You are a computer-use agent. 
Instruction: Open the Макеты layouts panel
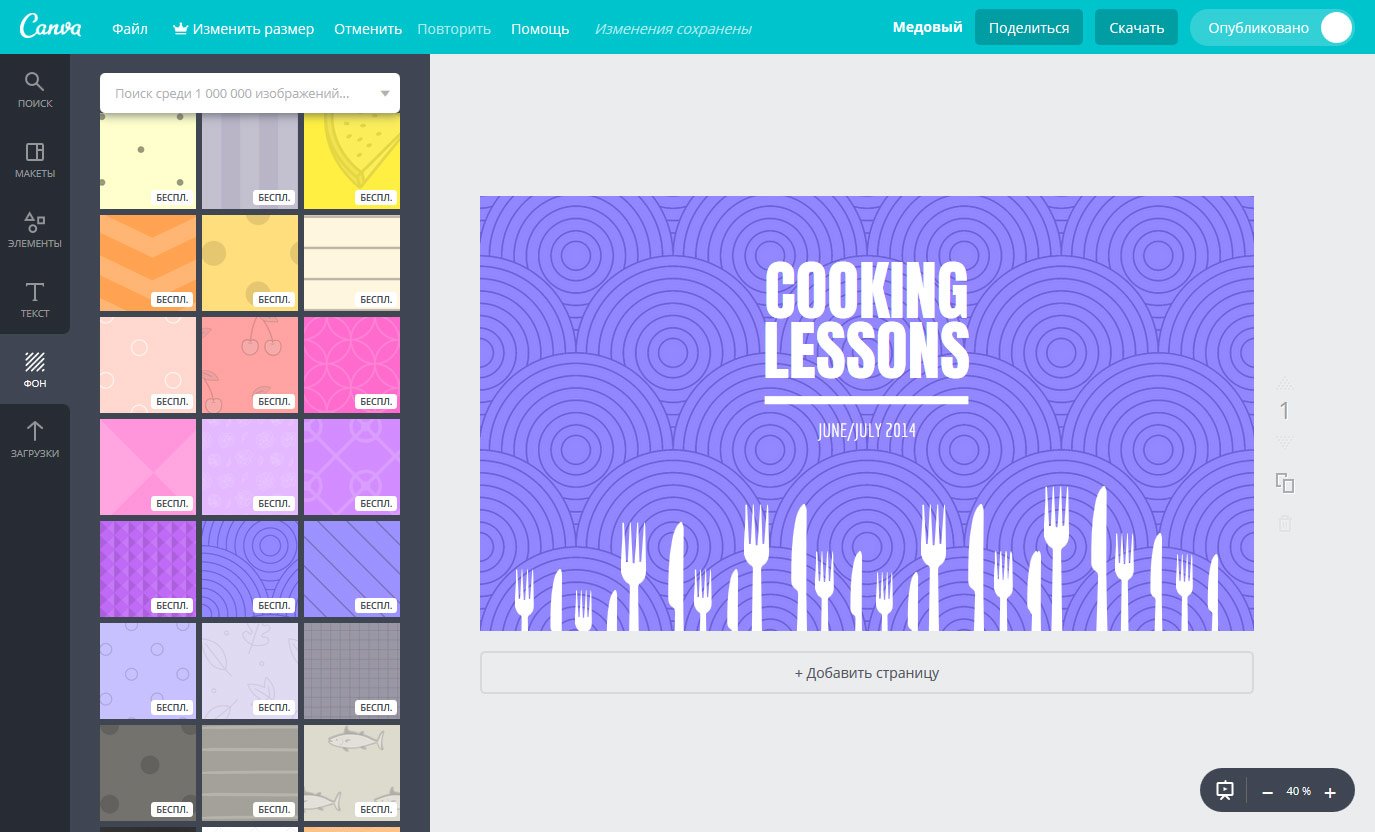[x=35, y=159]
